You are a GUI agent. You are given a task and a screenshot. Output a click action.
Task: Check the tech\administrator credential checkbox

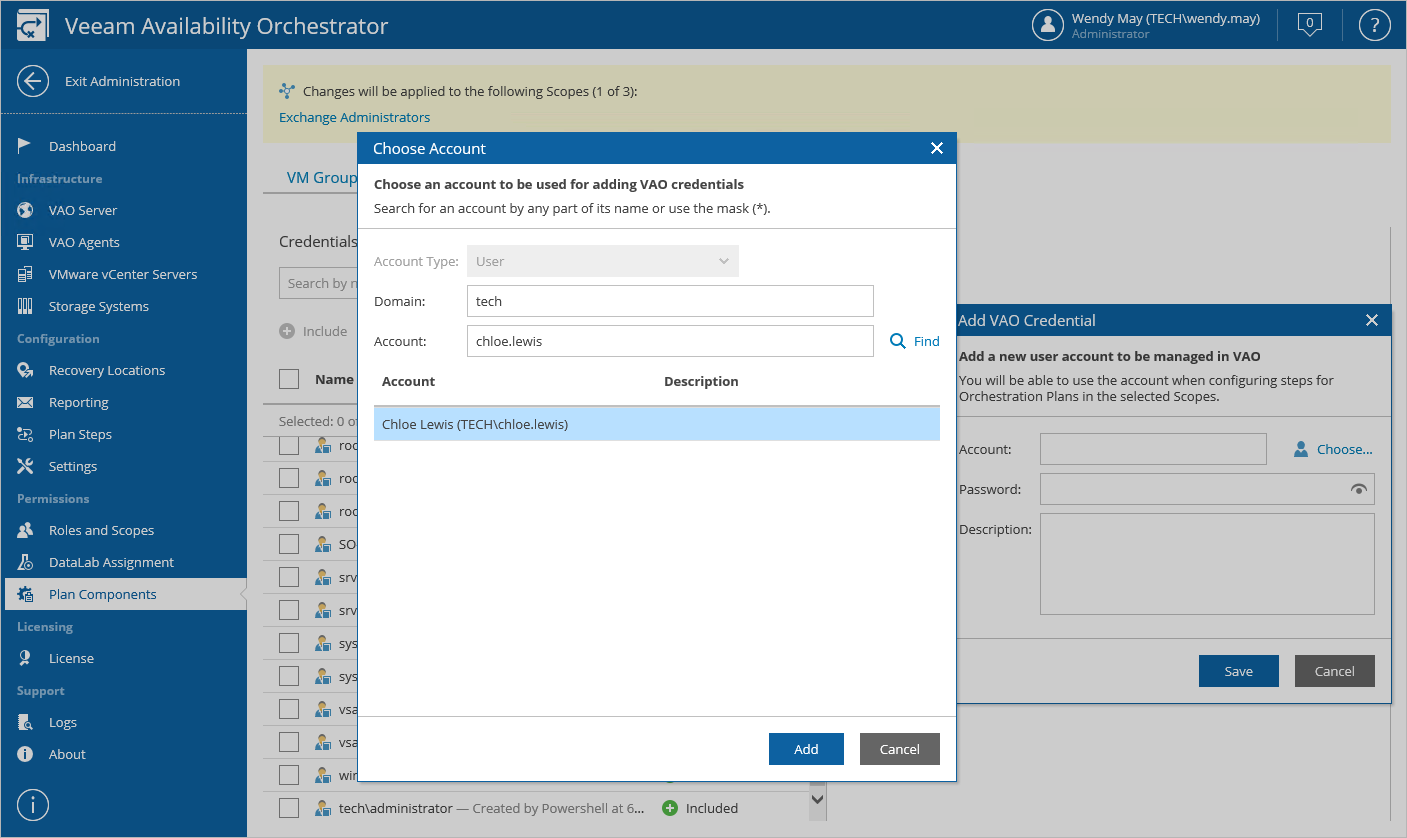click(x=289, y=808)
